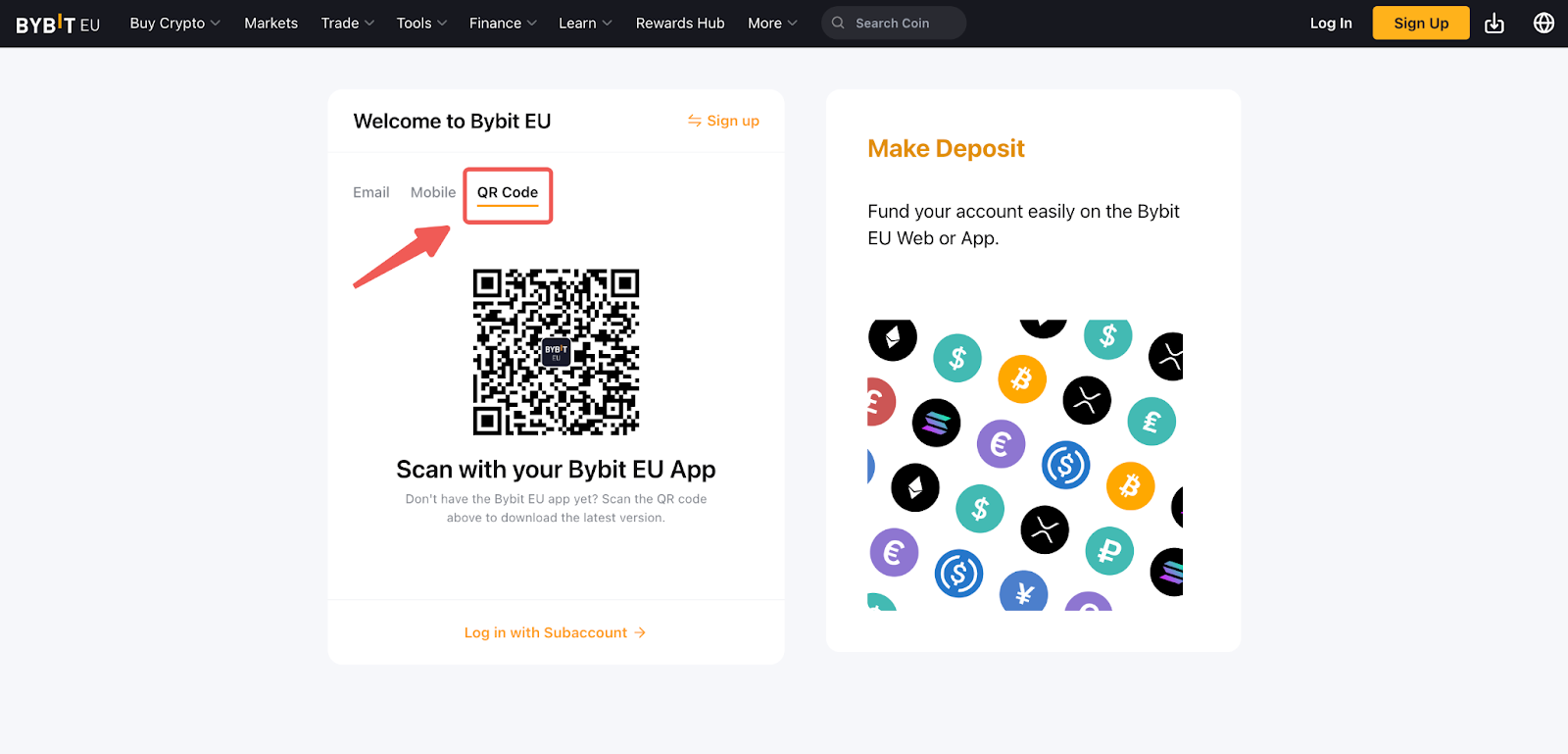
Task: Click the Bybit EU logo
Action: (58, 24)
